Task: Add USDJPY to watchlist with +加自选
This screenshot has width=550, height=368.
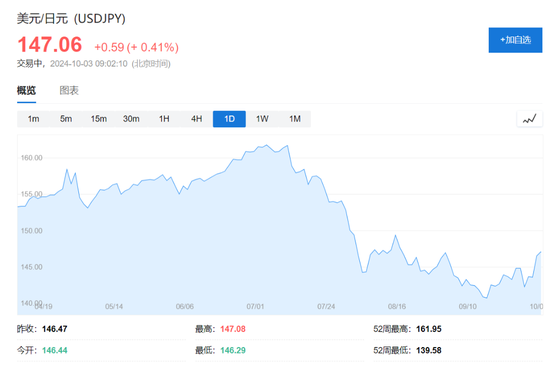Action: [x=515, y=40]
